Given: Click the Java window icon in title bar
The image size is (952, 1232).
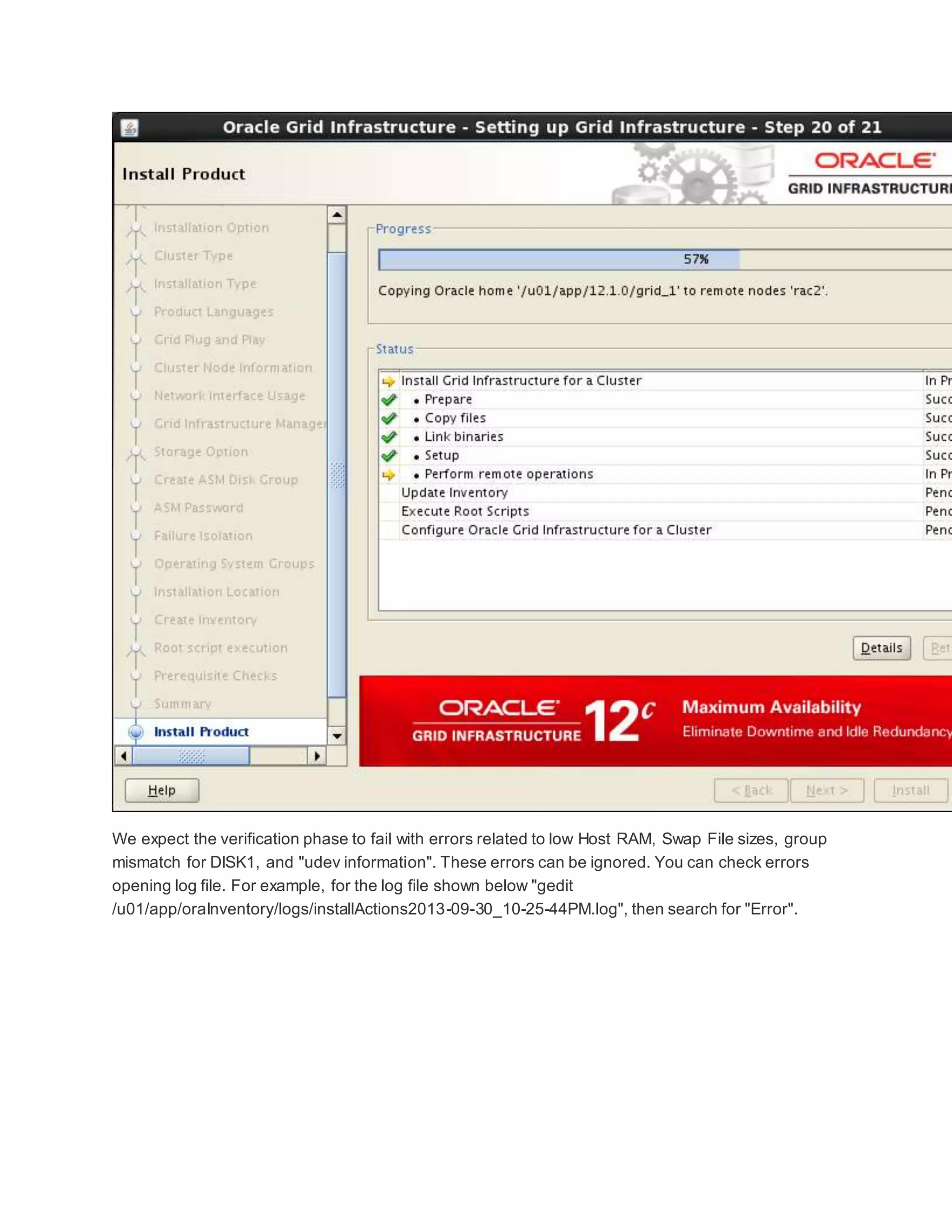Looking at the screenshot, I should (130, 128).
